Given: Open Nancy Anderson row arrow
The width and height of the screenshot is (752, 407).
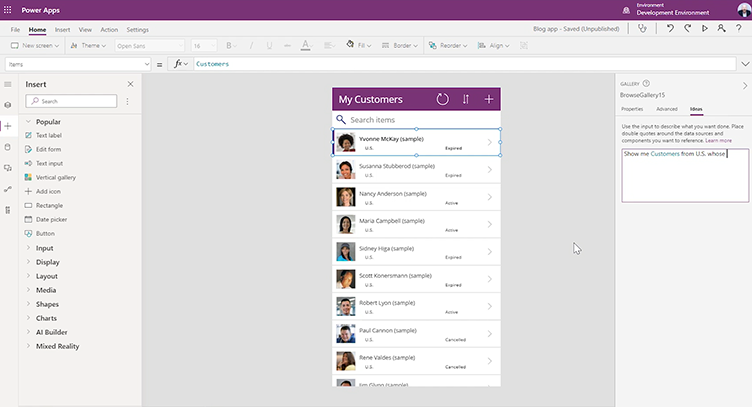Looking at the screenshot, I should (490, 197).
